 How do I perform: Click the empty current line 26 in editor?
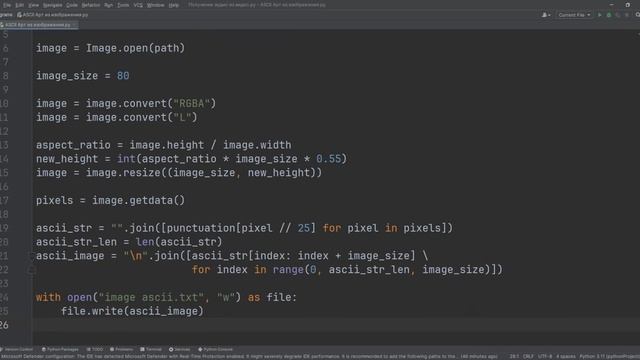pyautogui.click(x=335, y=325)
